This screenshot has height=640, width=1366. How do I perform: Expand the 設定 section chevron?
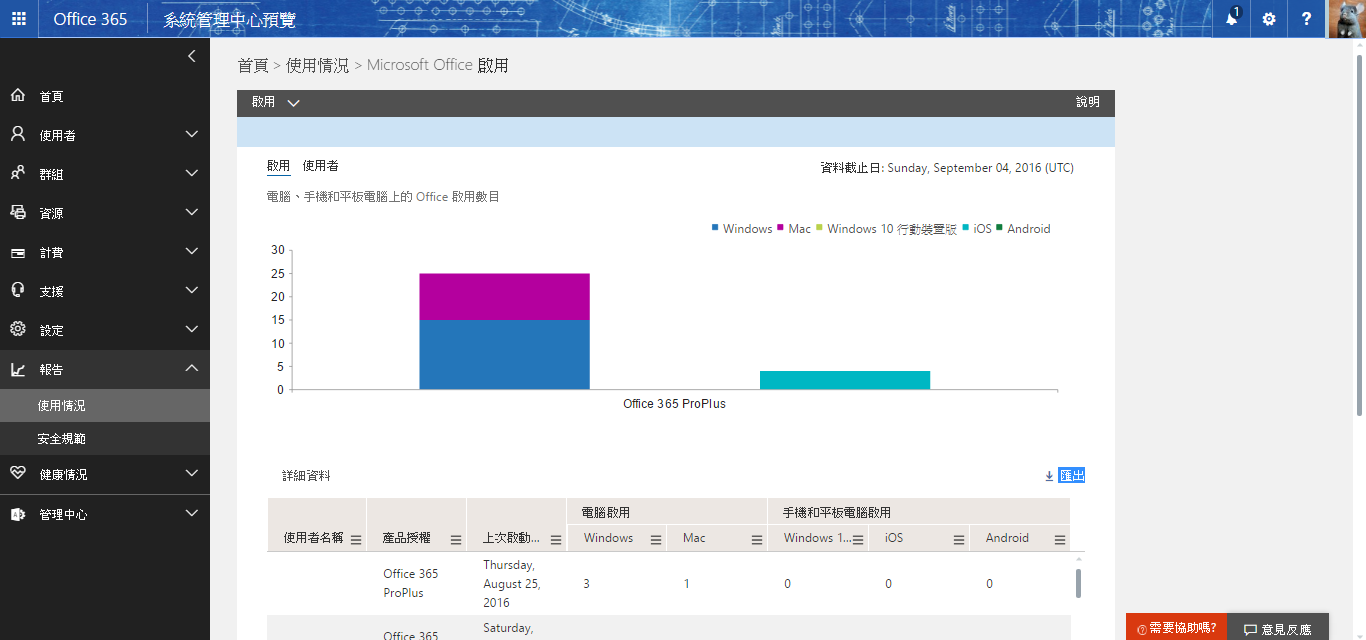[x=192, y=330]
